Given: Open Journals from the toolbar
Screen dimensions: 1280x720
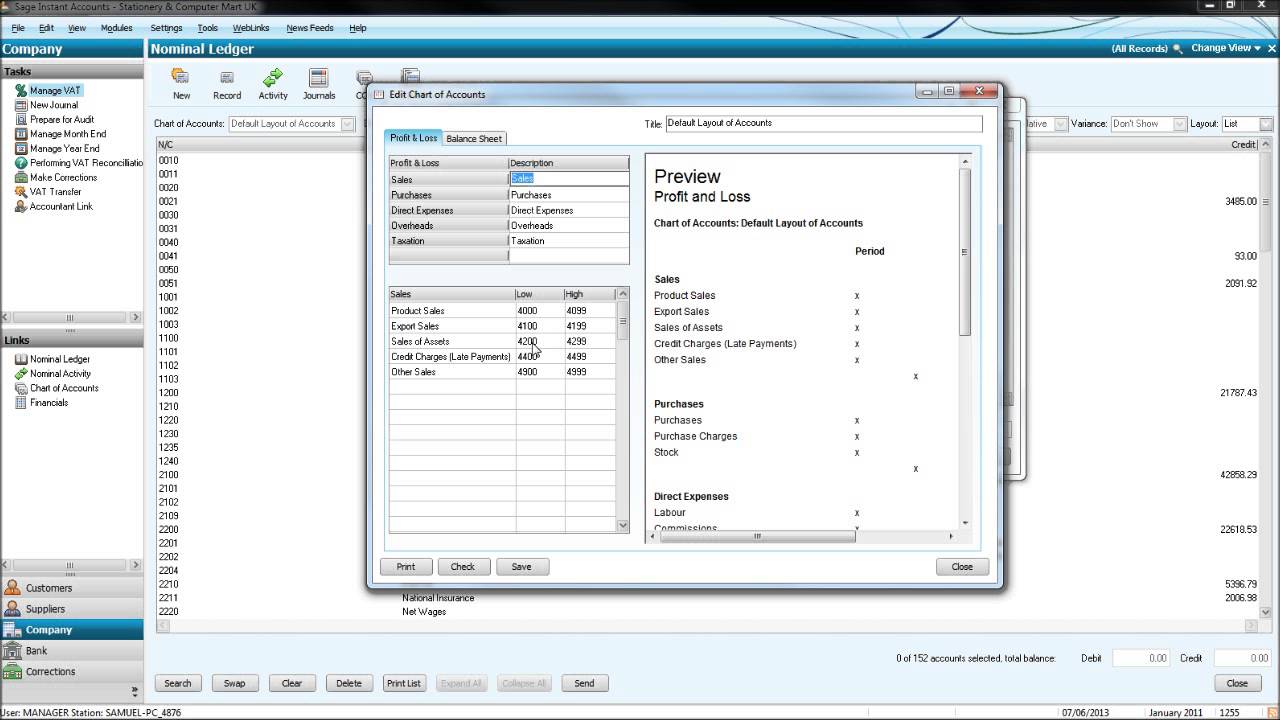Looking at the screenshot, I should pos(318,82).
